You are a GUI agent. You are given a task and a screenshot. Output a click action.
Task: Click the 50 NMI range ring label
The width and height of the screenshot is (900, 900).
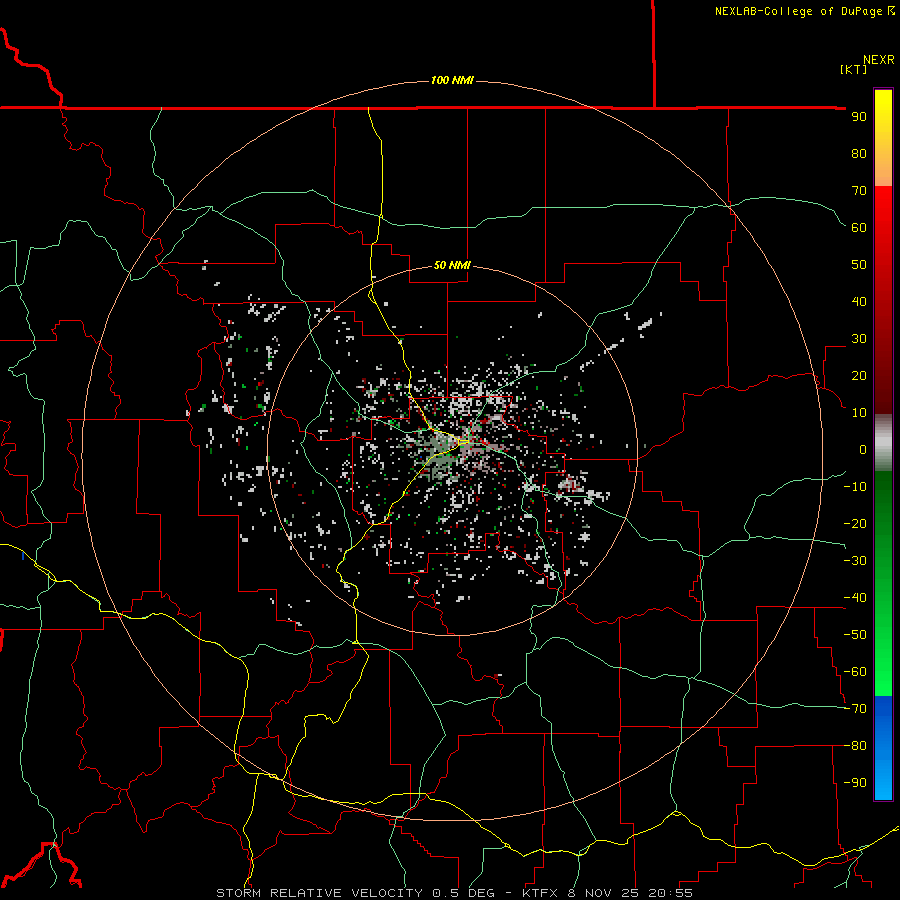[x=452, y=265]
